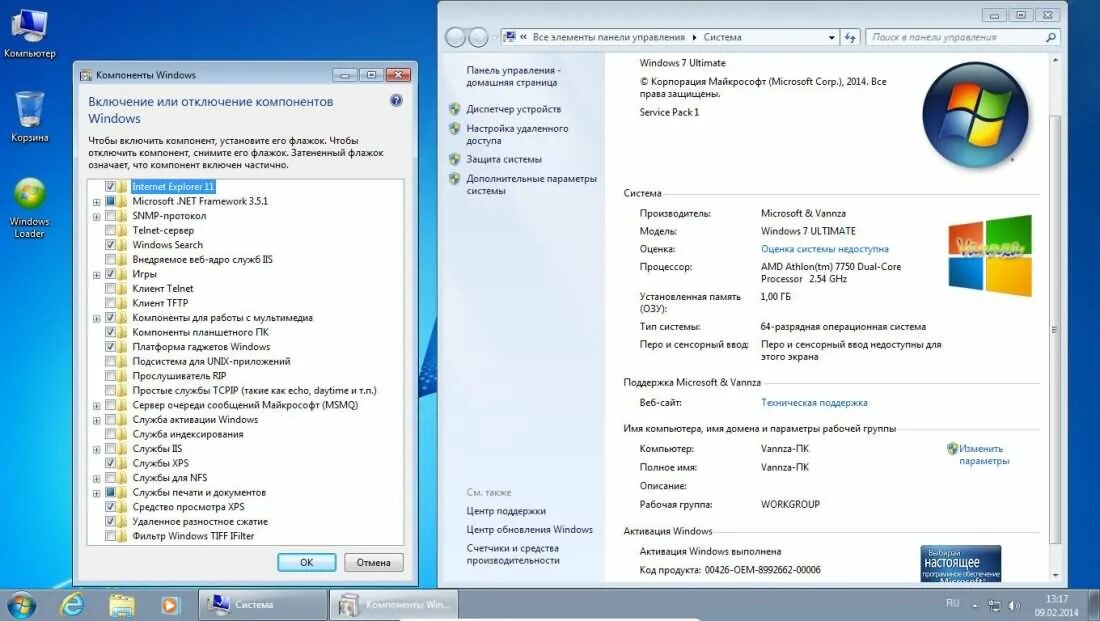Expand Сервер очереди сообщений MSMQ node

97,406
